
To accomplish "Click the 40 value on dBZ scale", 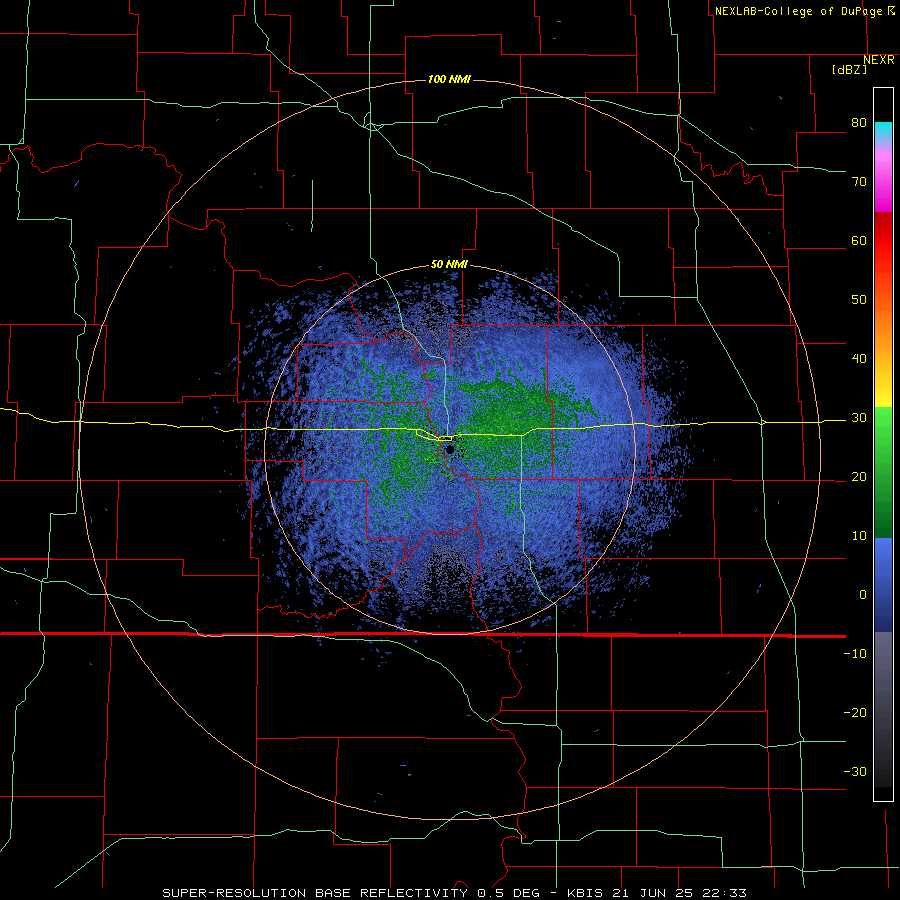I will pyautogui.click(x=859, y=359).
